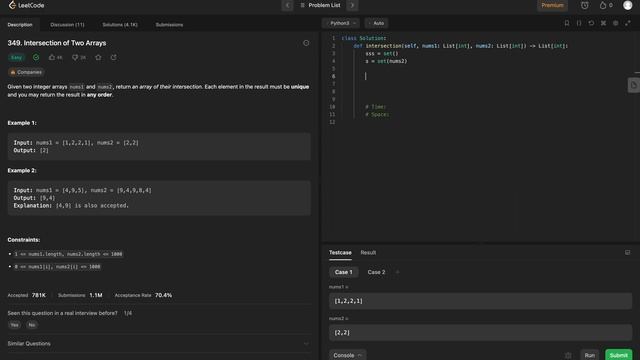
Task: Click the bookmark icon in editor toolbar
Action: click(567, 23)
